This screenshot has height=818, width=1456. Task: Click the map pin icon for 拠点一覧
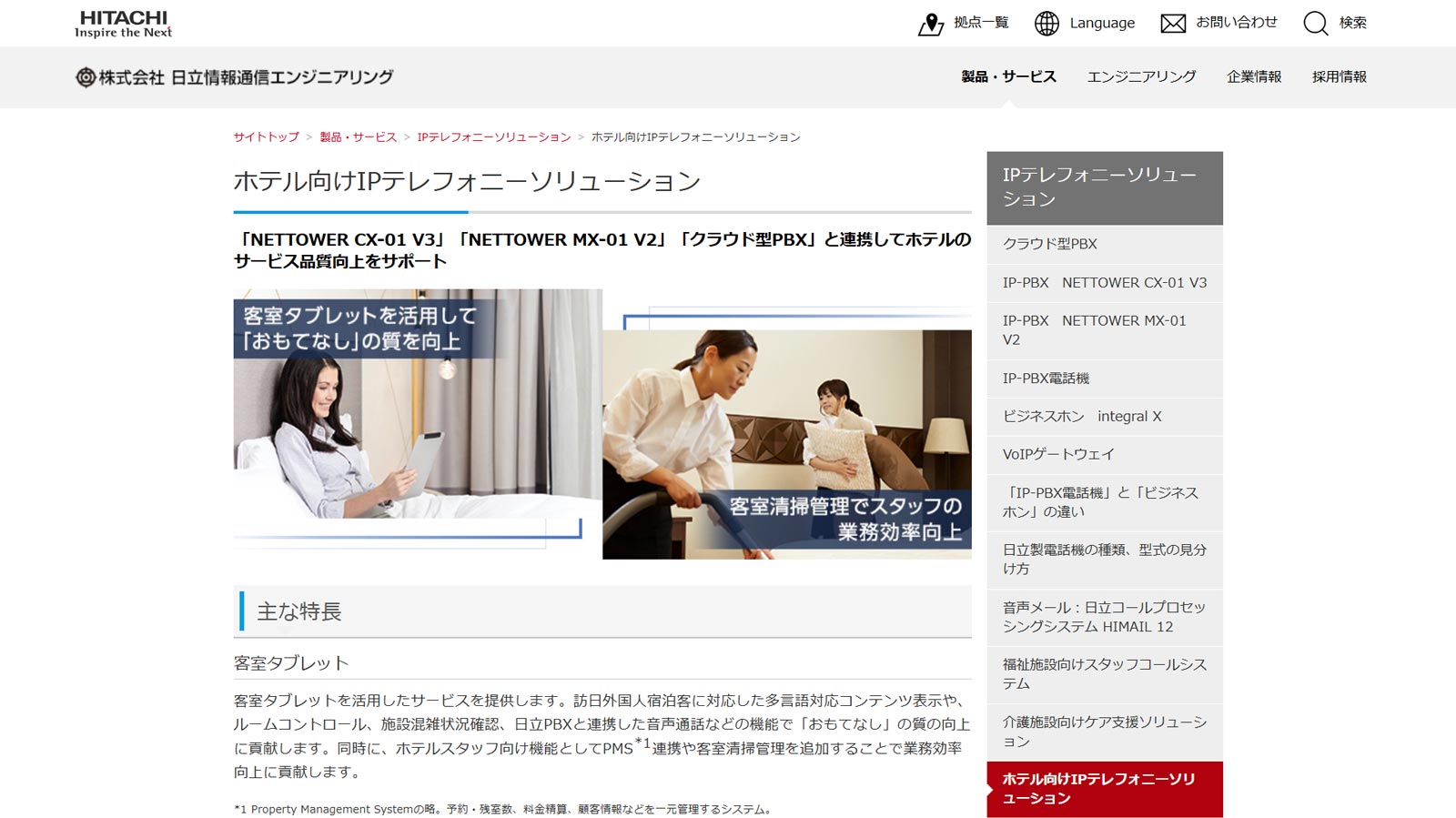(930, 24)
